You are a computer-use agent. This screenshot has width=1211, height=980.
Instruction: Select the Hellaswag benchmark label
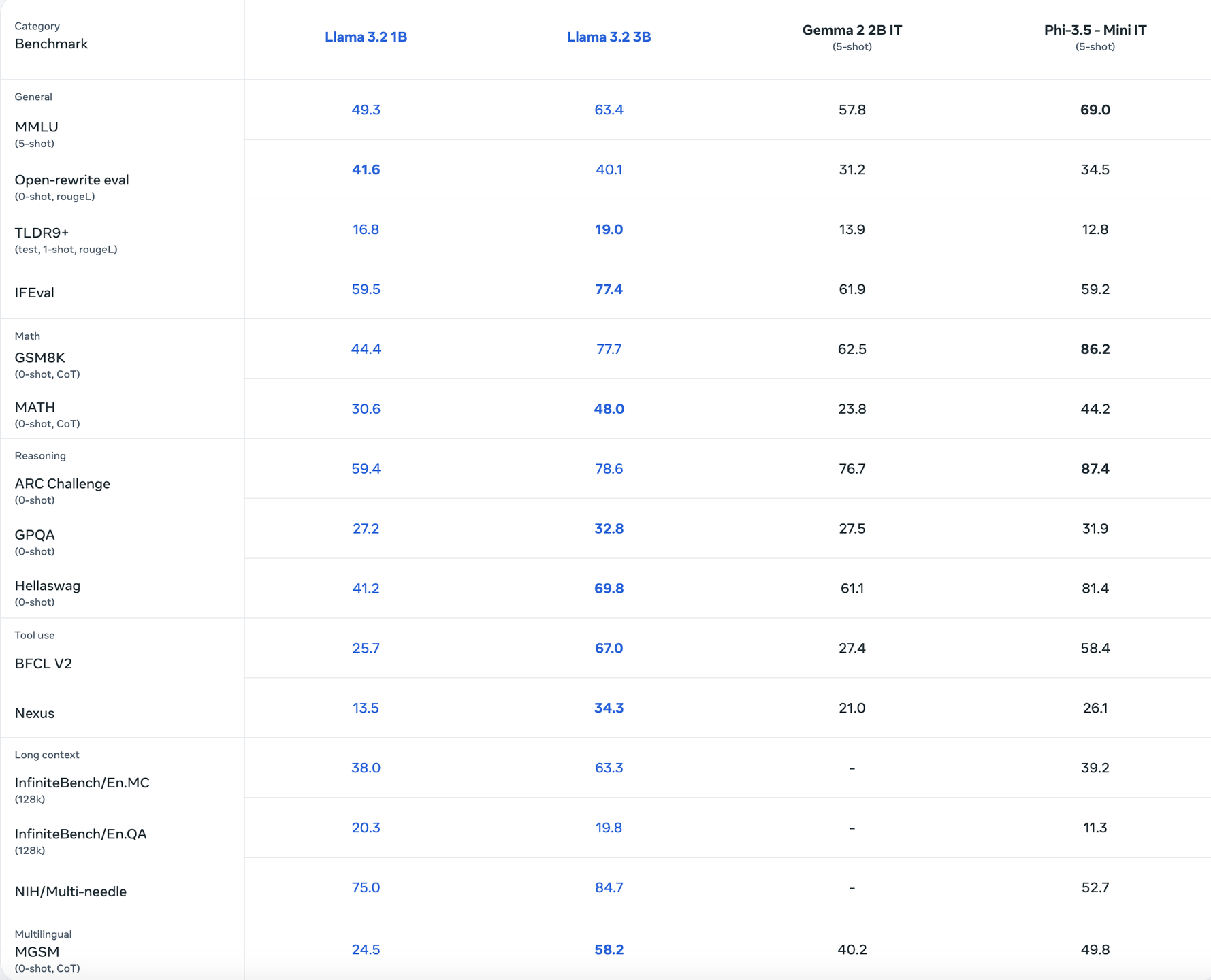click(48, 586)
